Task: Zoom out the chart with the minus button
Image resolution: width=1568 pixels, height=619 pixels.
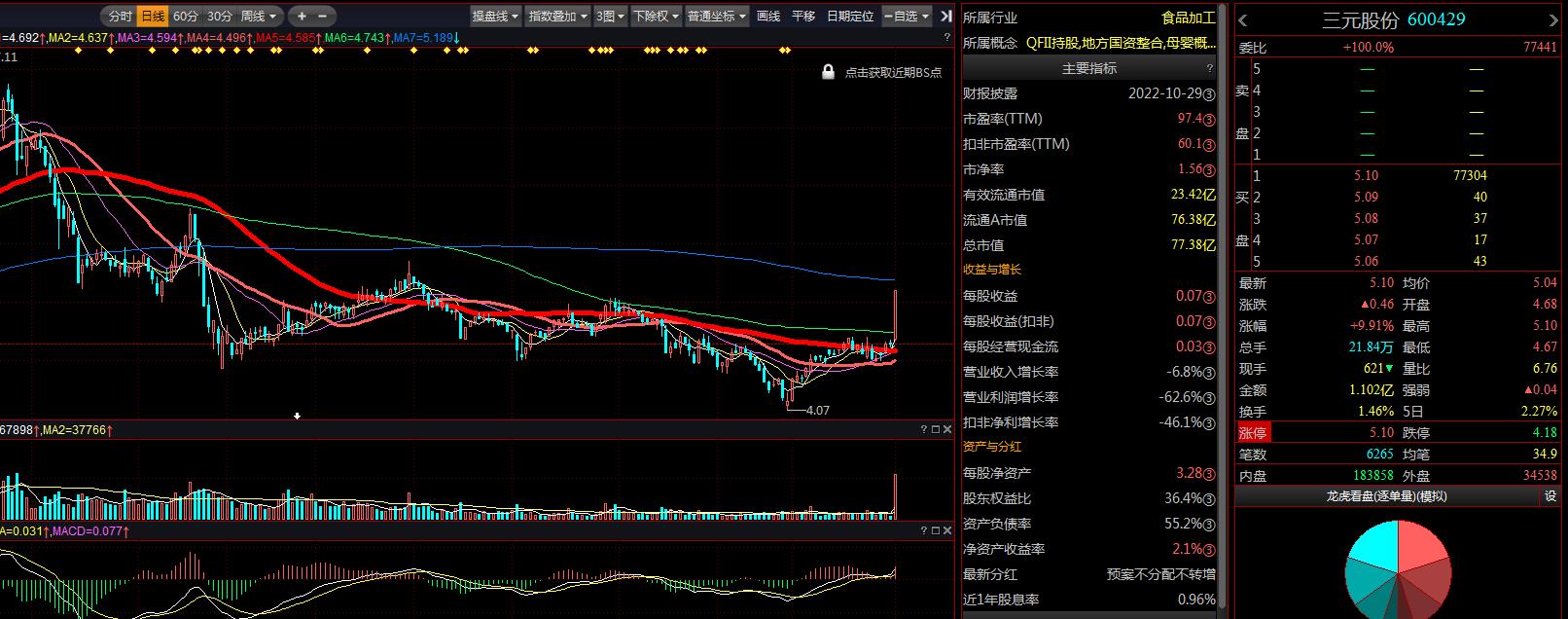Action: point(323,16)
